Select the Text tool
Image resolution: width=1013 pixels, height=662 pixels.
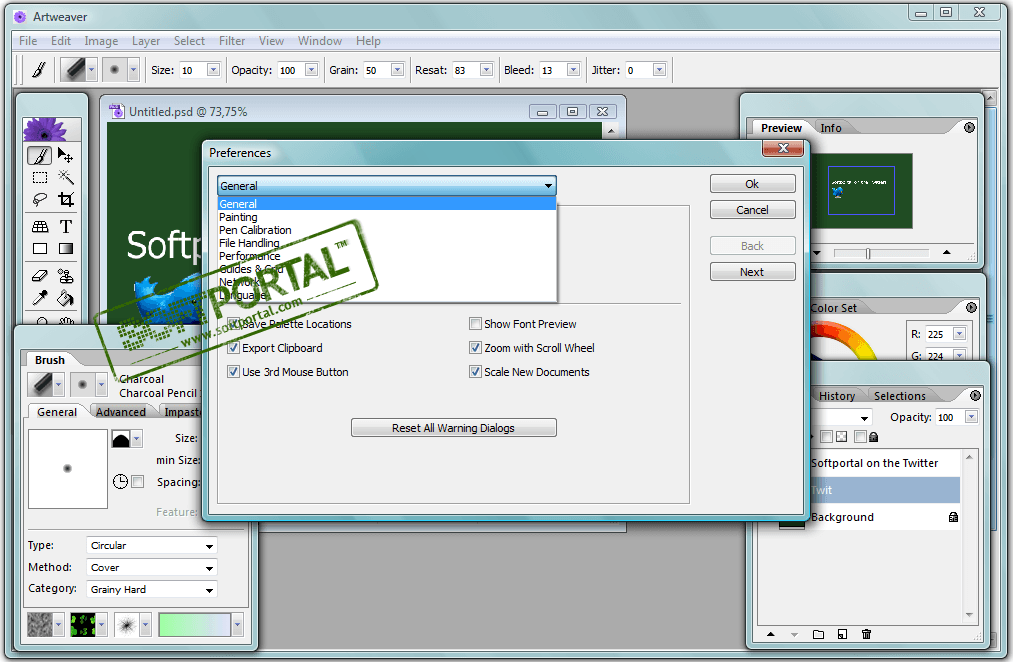(x=65, y=227)
